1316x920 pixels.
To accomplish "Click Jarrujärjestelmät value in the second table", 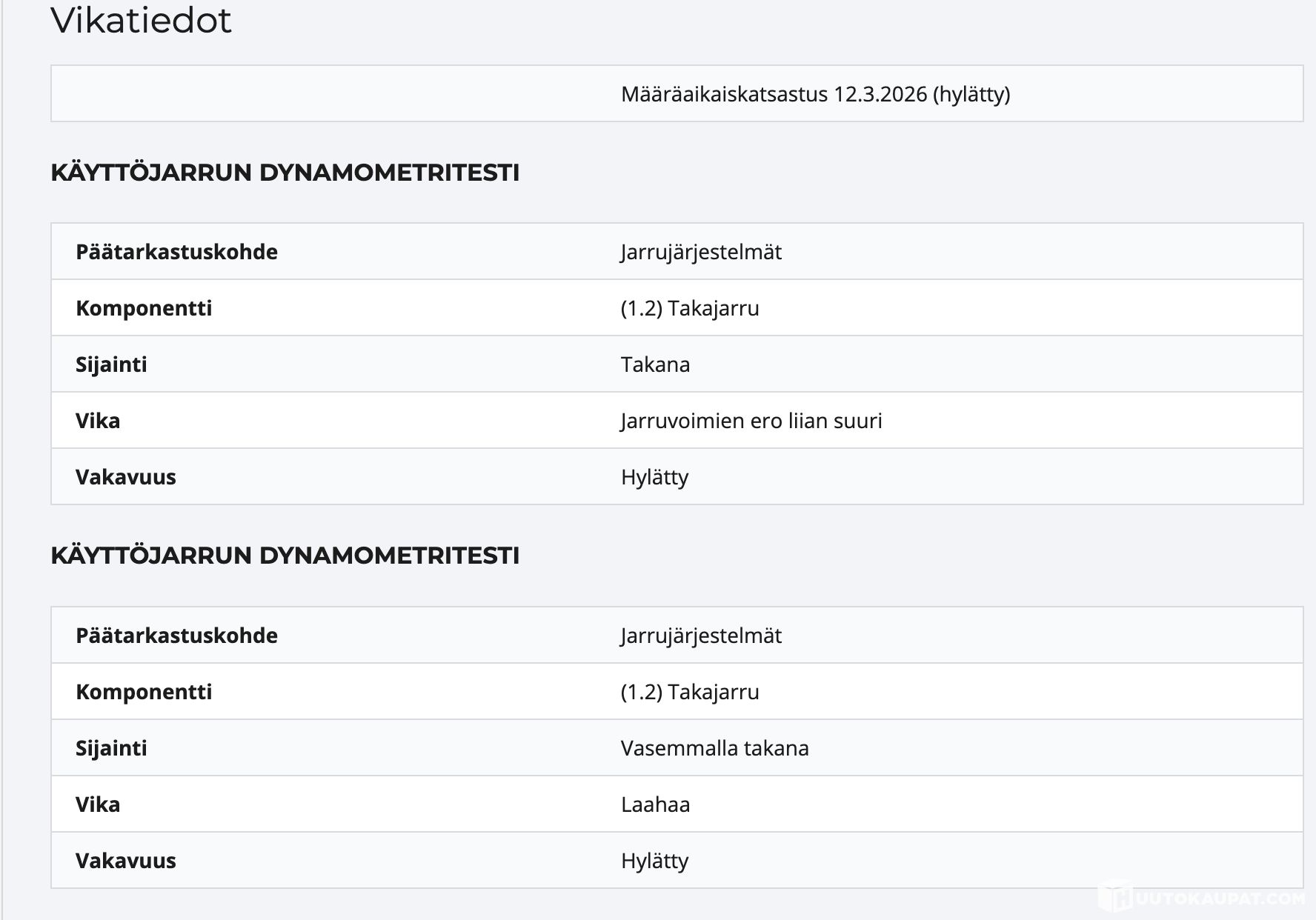I will tap(700, 636).
